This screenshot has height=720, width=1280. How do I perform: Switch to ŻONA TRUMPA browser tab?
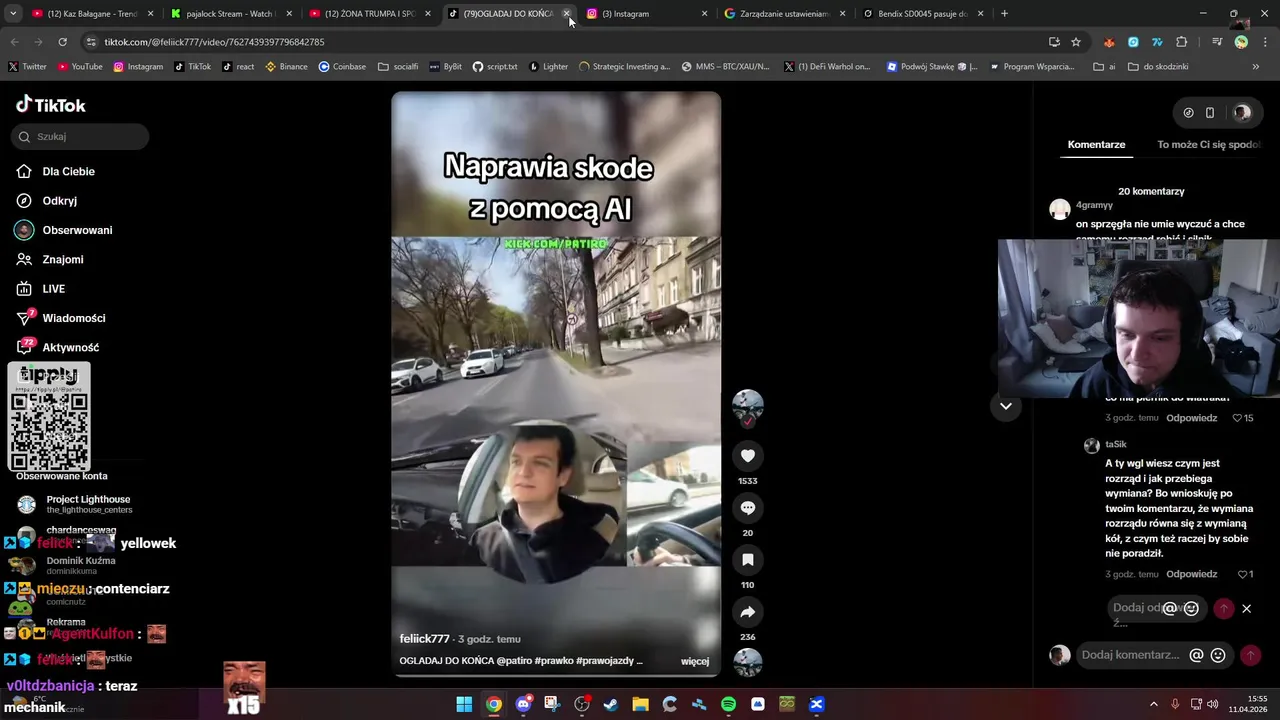click(x=369, y=14)
